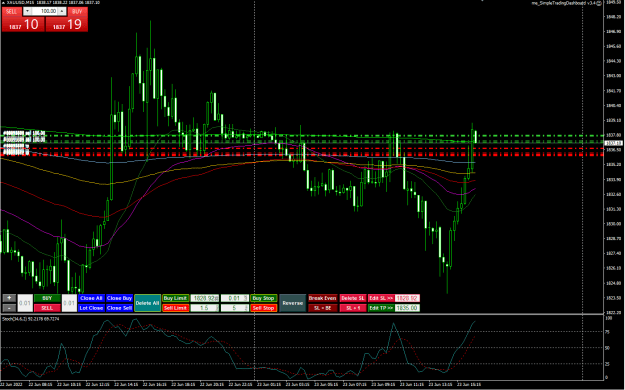Screen dimensions: 625x390
Task: Click the Break Even button
Action: tap(322, 298)
